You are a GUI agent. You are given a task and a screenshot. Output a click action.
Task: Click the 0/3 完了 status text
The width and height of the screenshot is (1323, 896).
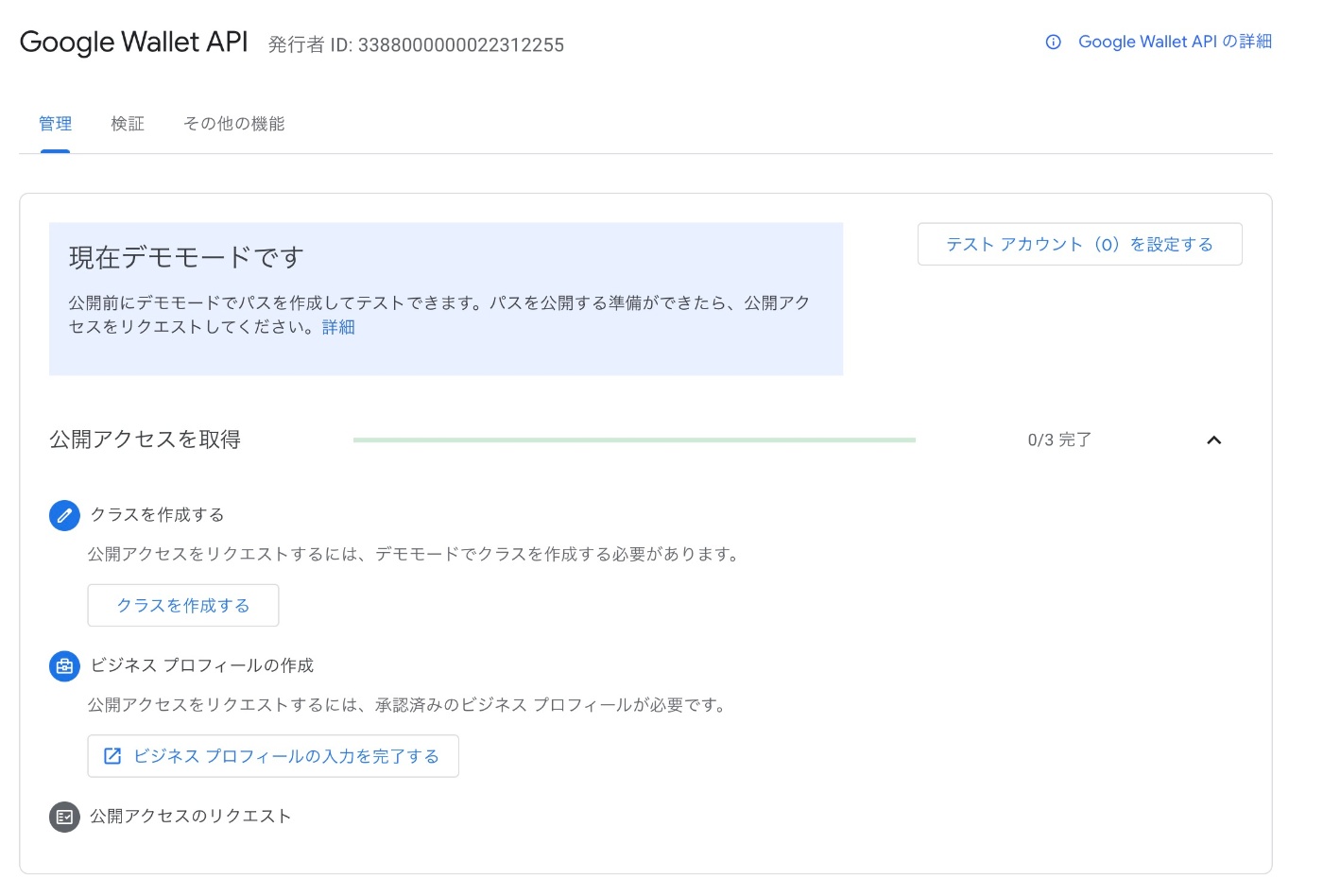(1059, 439)
